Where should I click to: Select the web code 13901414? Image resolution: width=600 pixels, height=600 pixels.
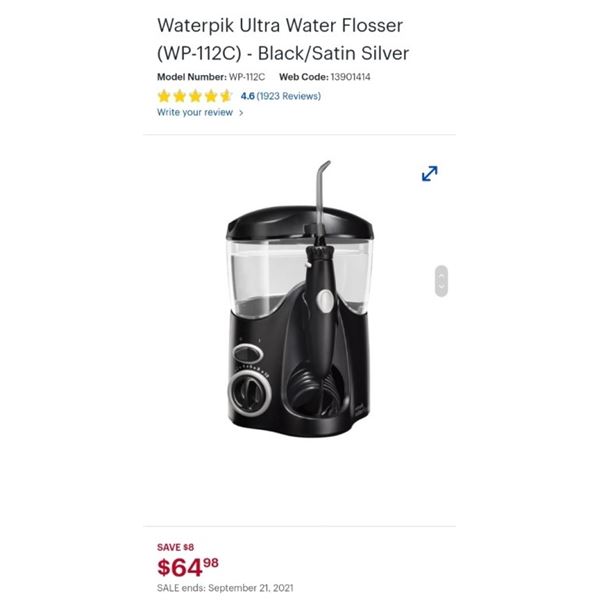pos(350,77)
